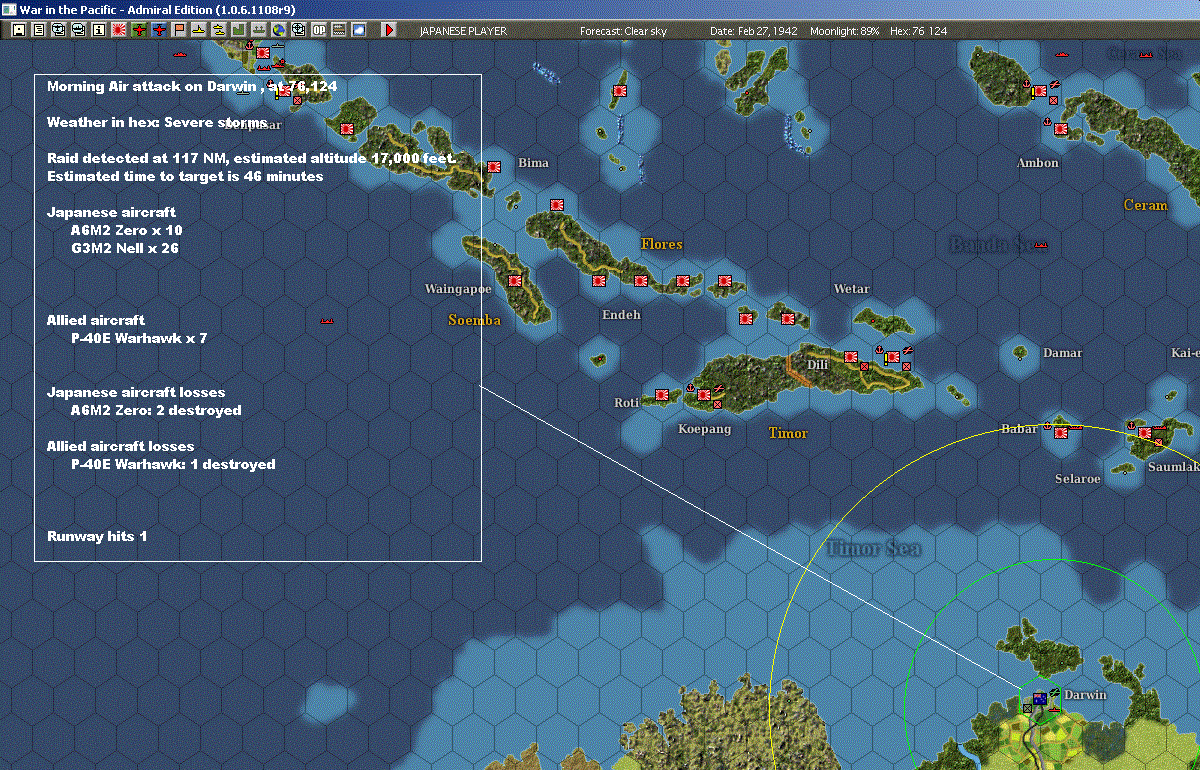Click the 'JAPANESE PLAYER' status label
Image resolution: width=1200 pixels, height=770 pixels.
tap(463, 31)
